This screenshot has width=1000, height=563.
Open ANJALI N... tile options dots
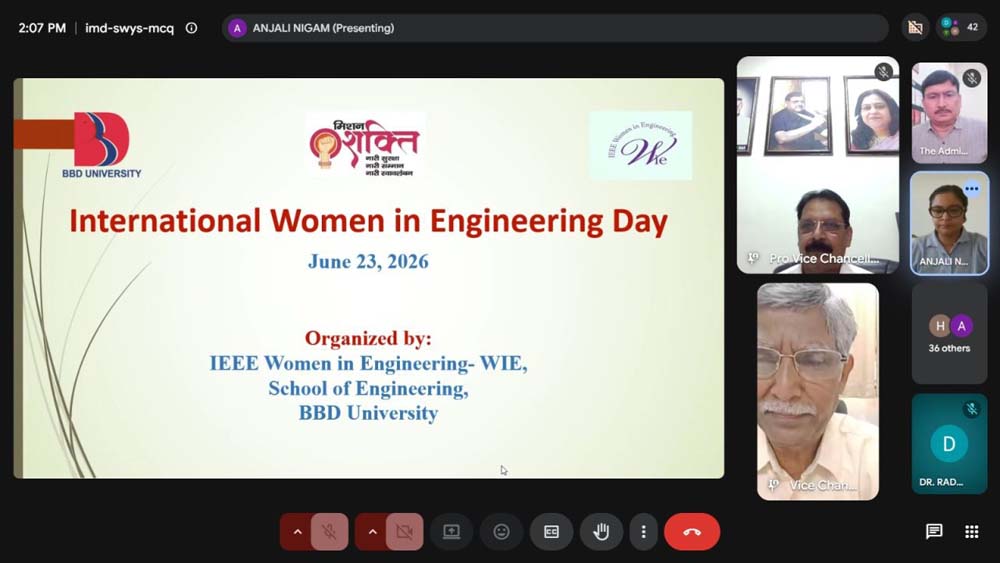[x=972, y=189]
